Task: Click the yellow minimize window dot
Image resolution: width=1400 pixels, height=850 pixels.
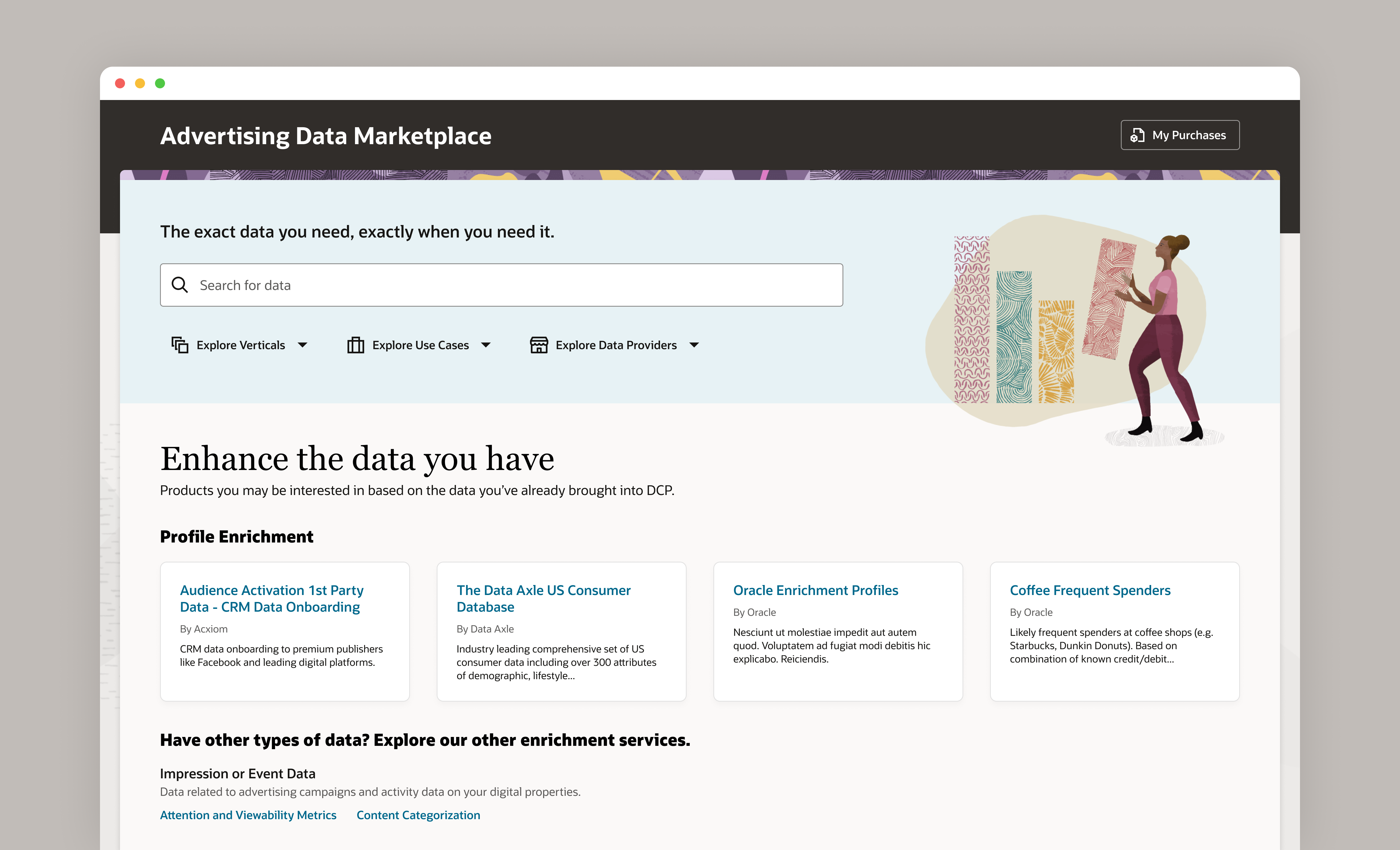Action: tap(140, 84)
